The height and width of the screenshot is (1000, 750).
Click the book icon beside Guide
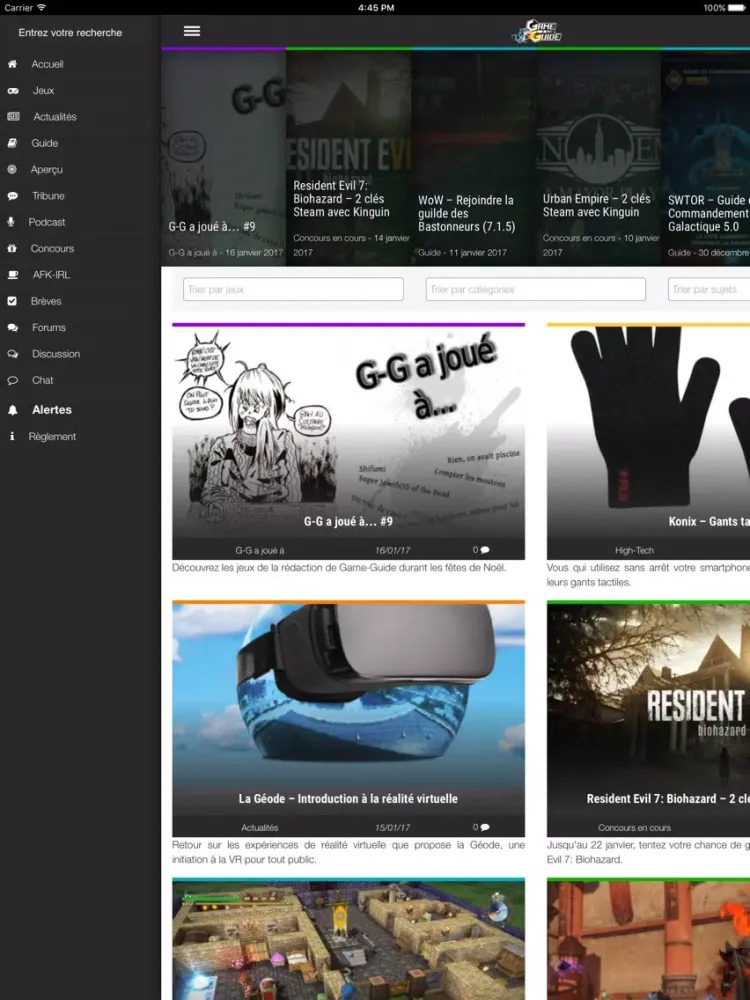point(12,143)
